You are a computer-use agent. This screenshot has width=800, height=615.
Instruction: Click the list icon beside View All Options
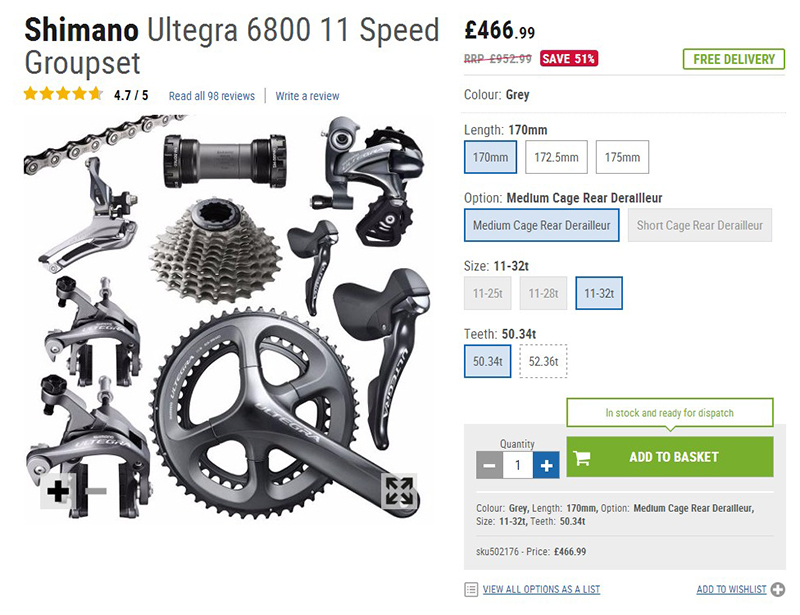(471, 589)
